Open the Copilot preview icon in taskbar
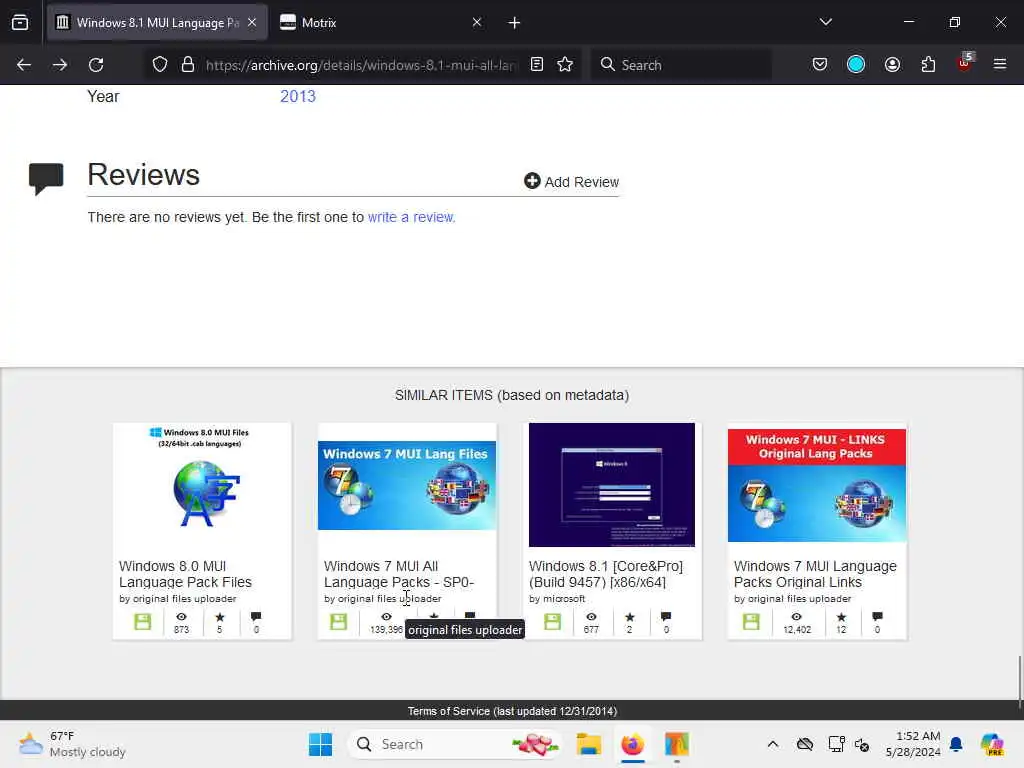This screenshot has height=768, width=1024. pos(992,744)
